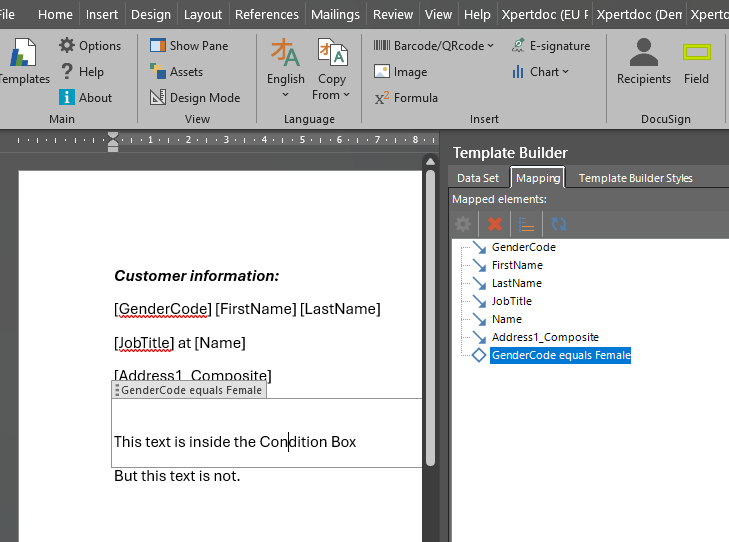Click the diamond condition icon in the tree
The height and width of the screenshot is (542, 729).
coord(479,355)
